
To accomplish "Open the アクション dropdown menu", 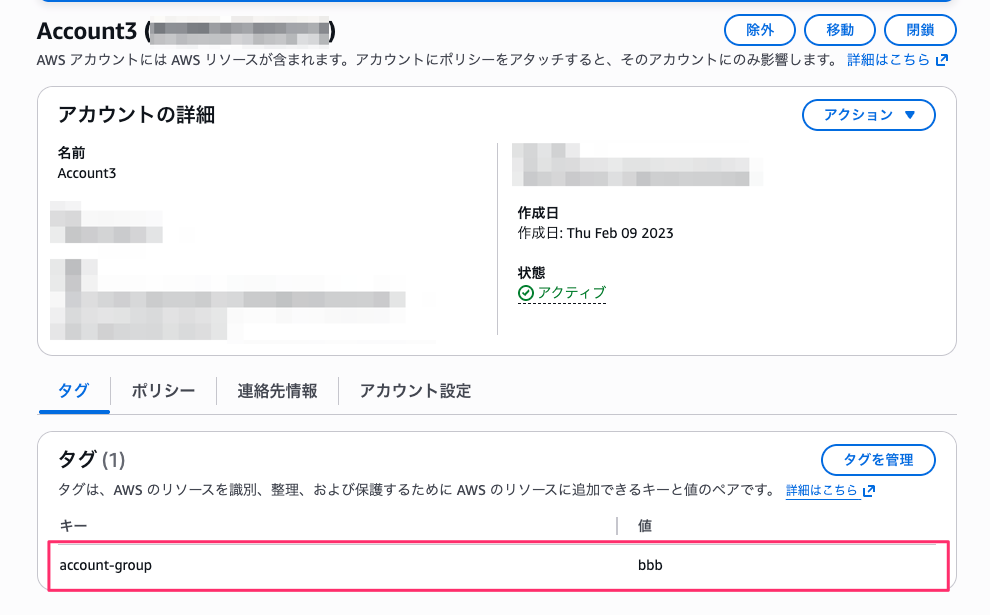I will (868, 115).
